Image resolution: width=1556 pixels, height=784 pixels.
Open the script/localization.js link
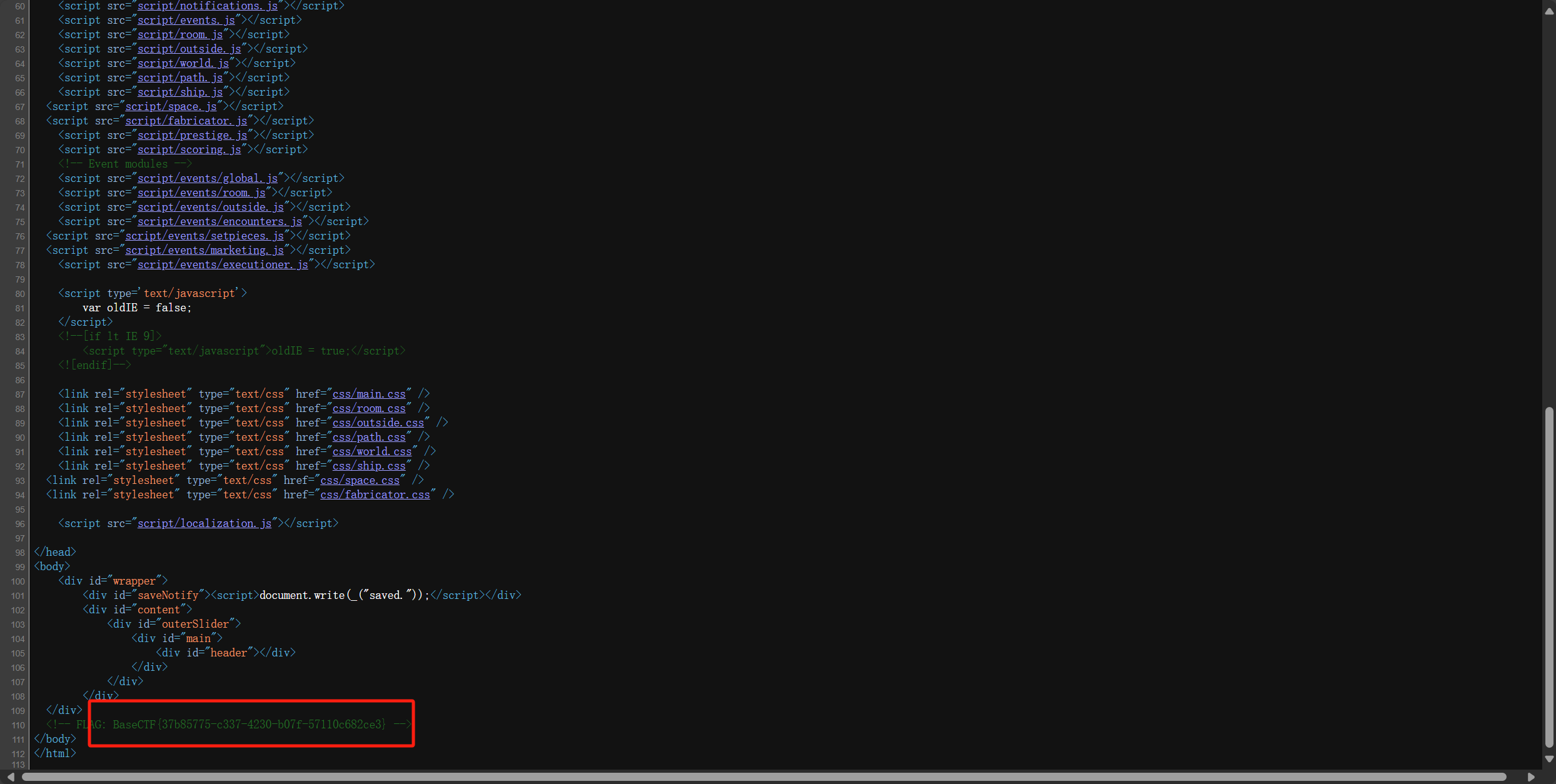coord(204,523)
